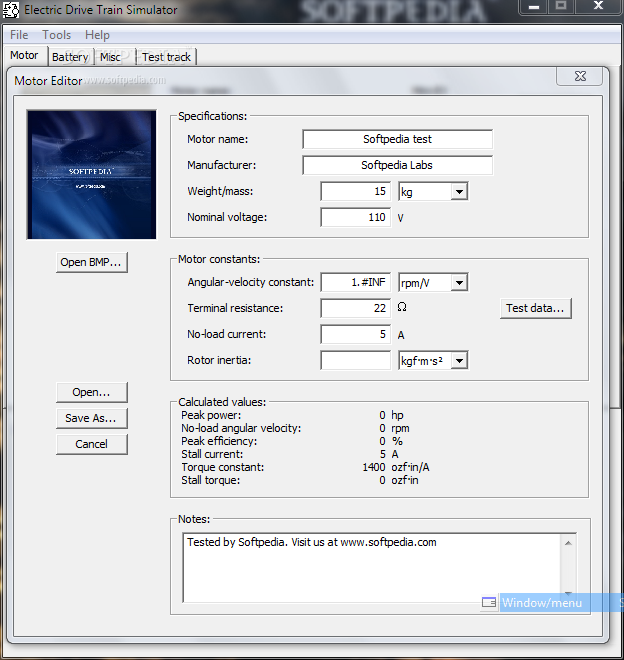Click the empty Rotor inertia field

point(355,361)
